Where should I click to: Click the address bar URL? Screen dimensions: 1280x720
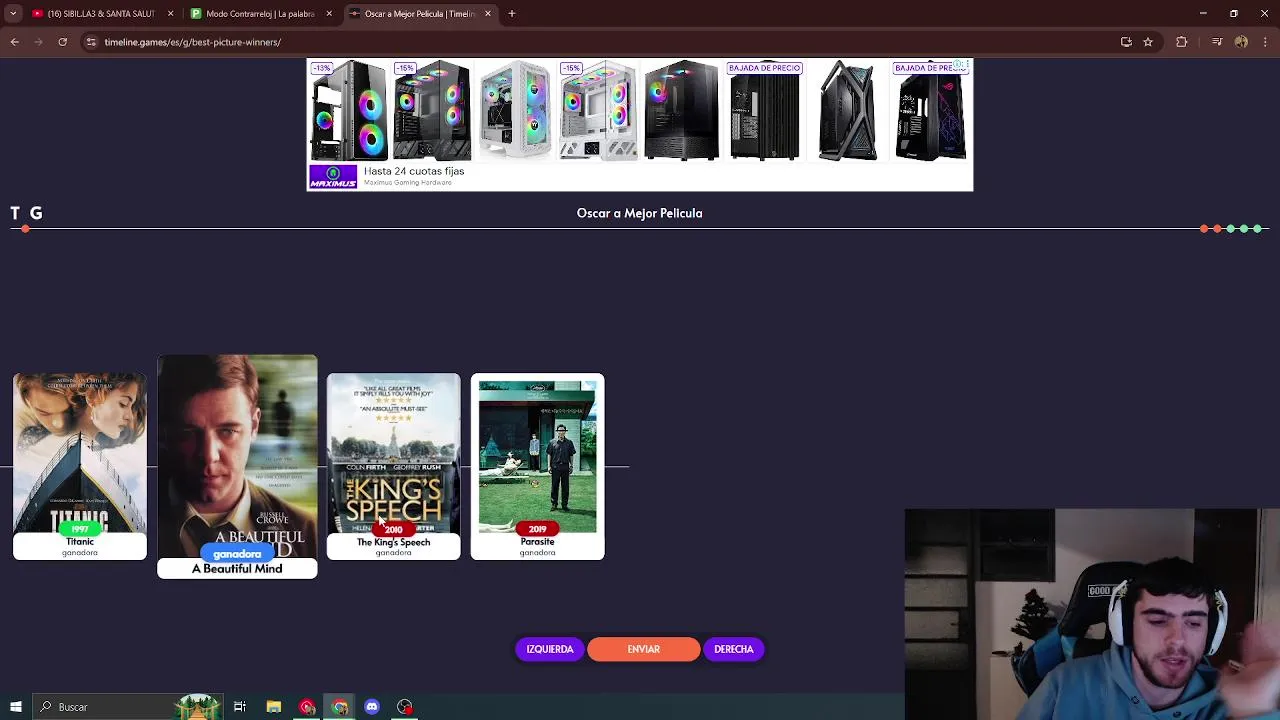coord(193,42)
